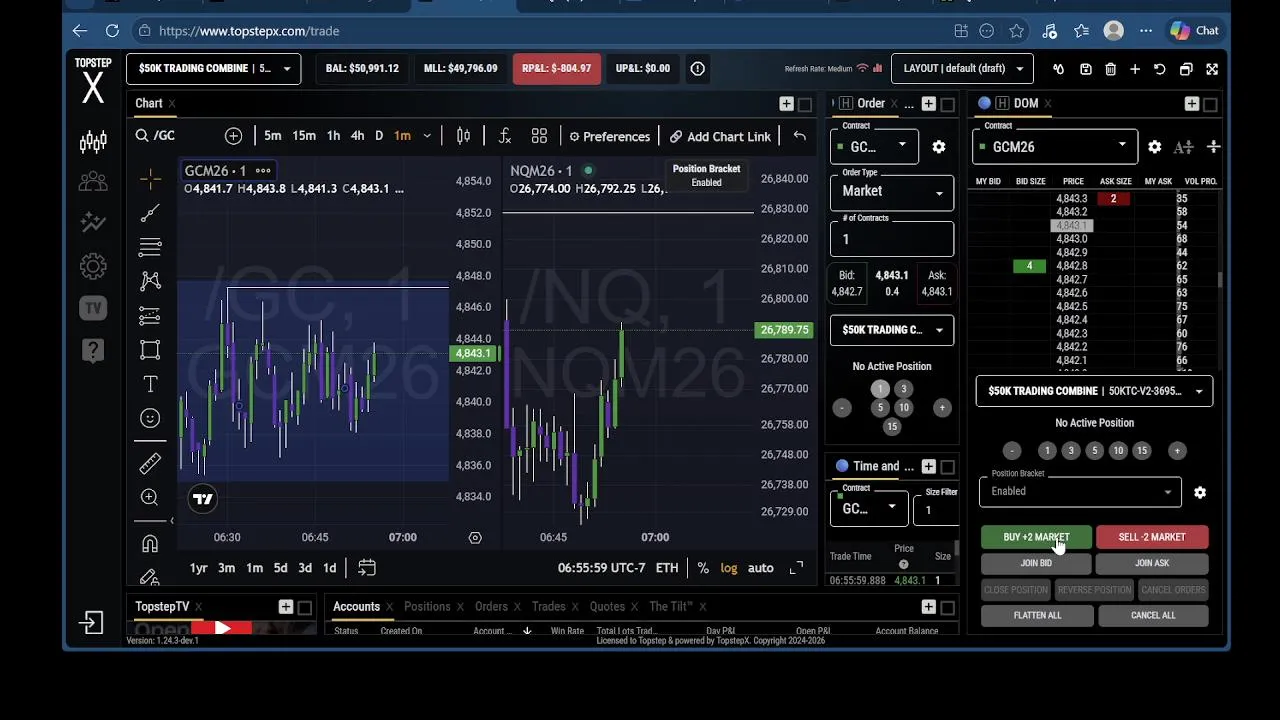The width and height of the screenshot is (1280, 720).
Task: Click the CANCEL ALL button
Action: tap(1153, 616)
